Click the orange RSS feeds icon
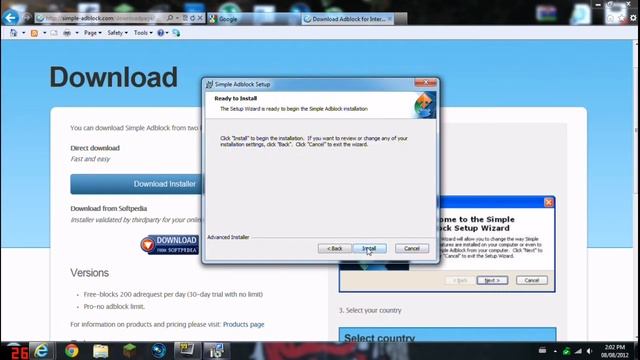The height and width of the screenshot is (360, 640). pyautogui.click(x=34, y=33)
